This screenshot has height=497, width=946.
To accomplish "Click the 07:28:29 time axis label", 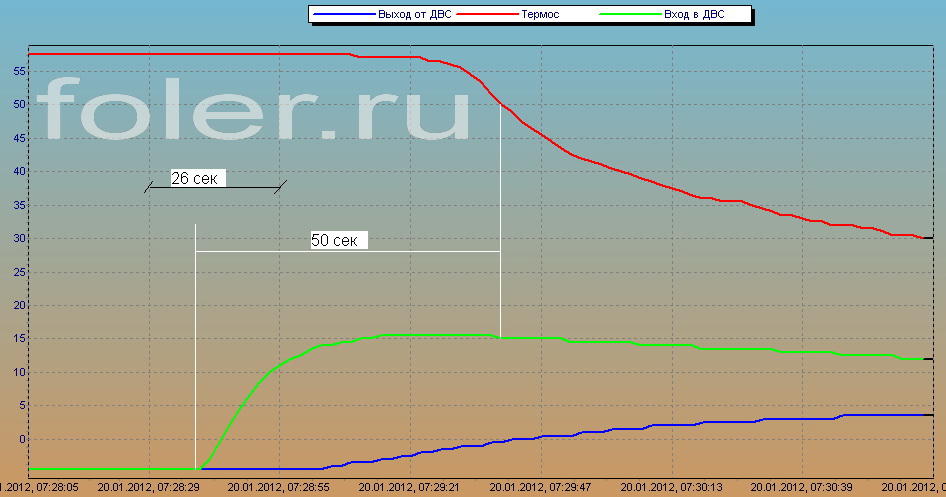I will 148,487.
